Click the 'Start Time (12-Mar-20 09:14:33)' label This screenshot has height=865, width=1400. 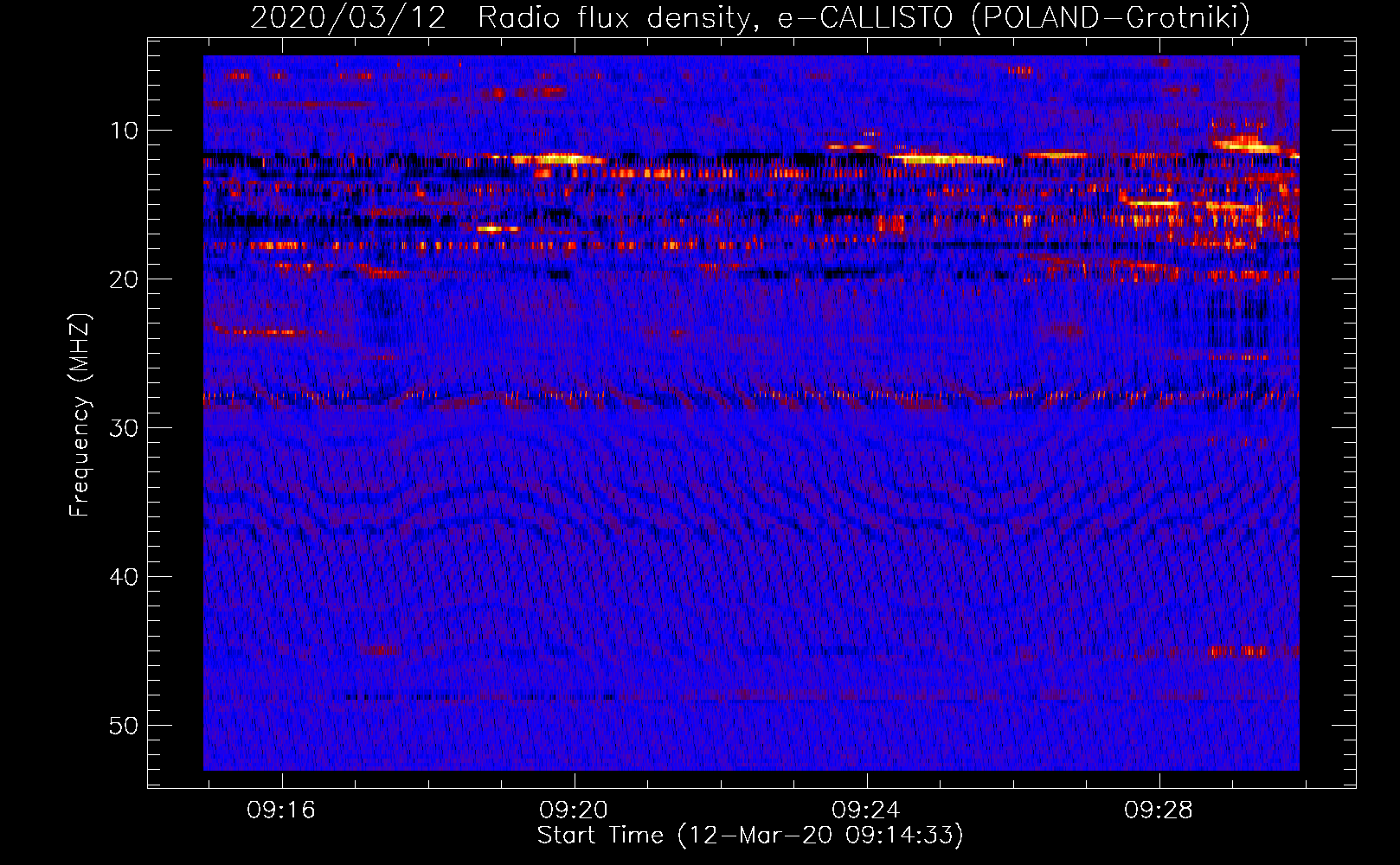click(x=750, y=836)
